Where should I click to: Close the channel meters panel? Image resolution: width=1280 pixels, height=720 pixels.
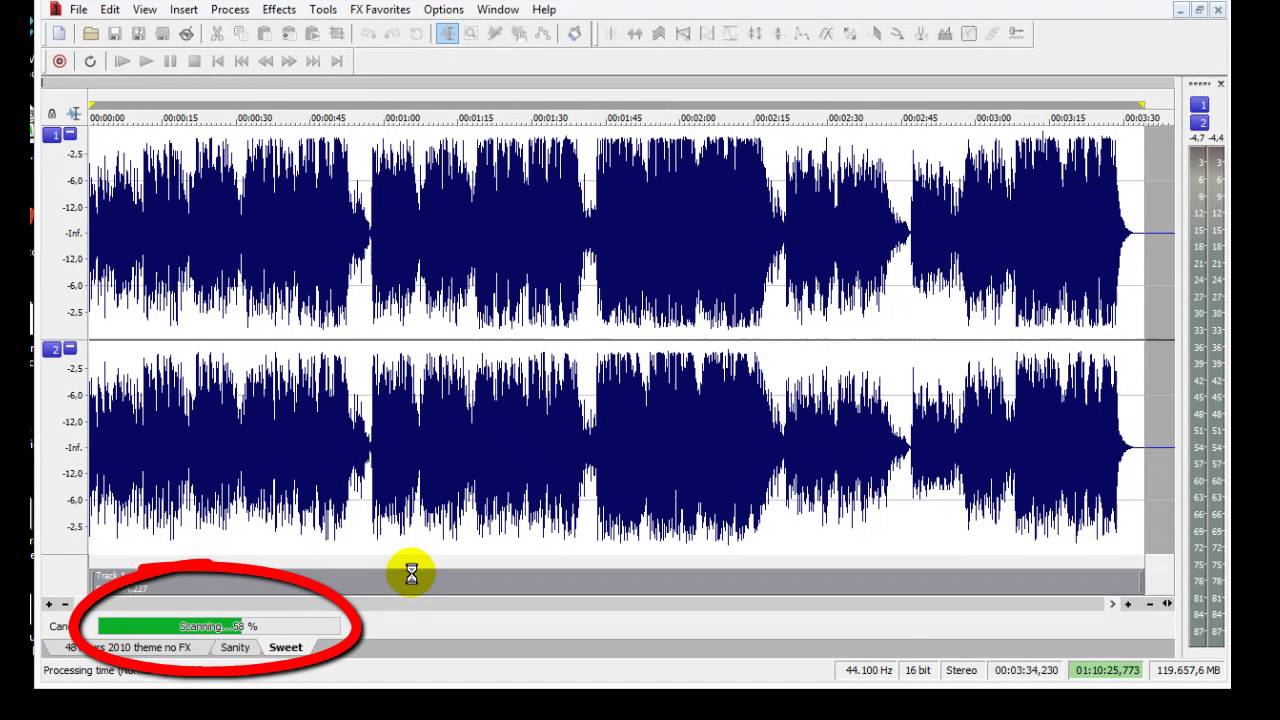click(1221, 84)
